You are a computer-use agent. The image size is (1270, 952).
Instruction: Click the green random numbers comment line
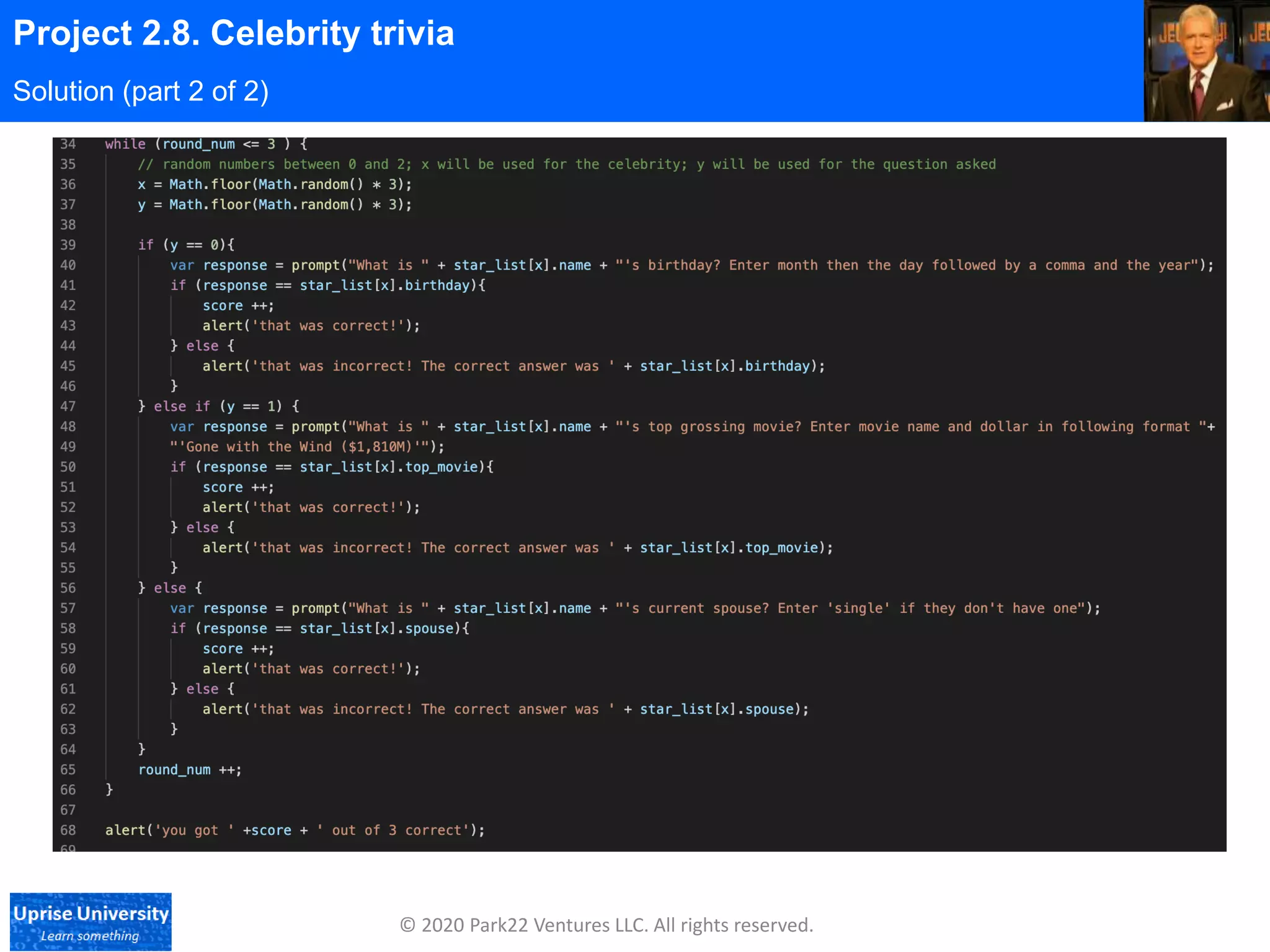(x=566, y=164)
